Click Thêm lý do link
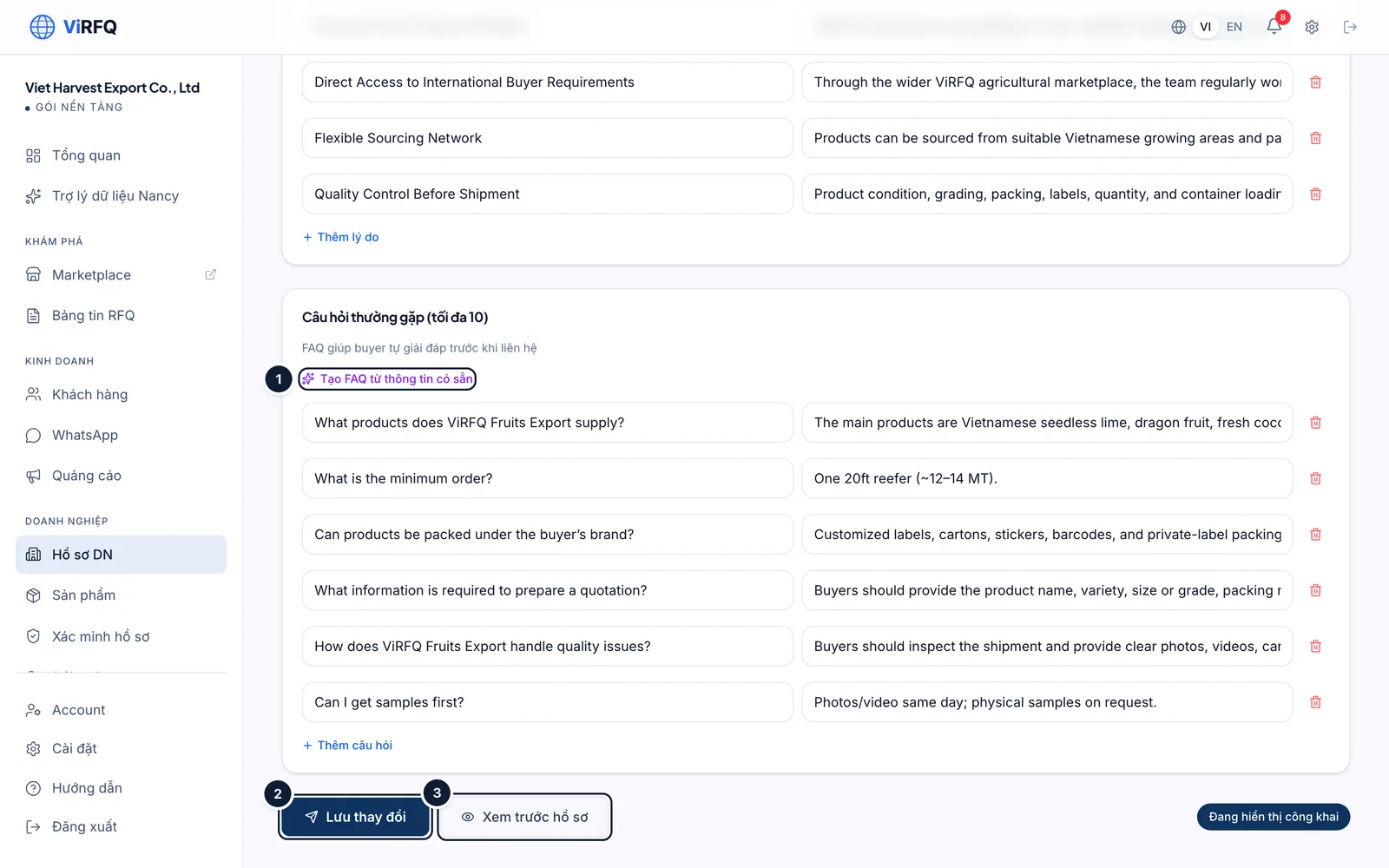This screenshot has width=1389, height=868. 340,237
